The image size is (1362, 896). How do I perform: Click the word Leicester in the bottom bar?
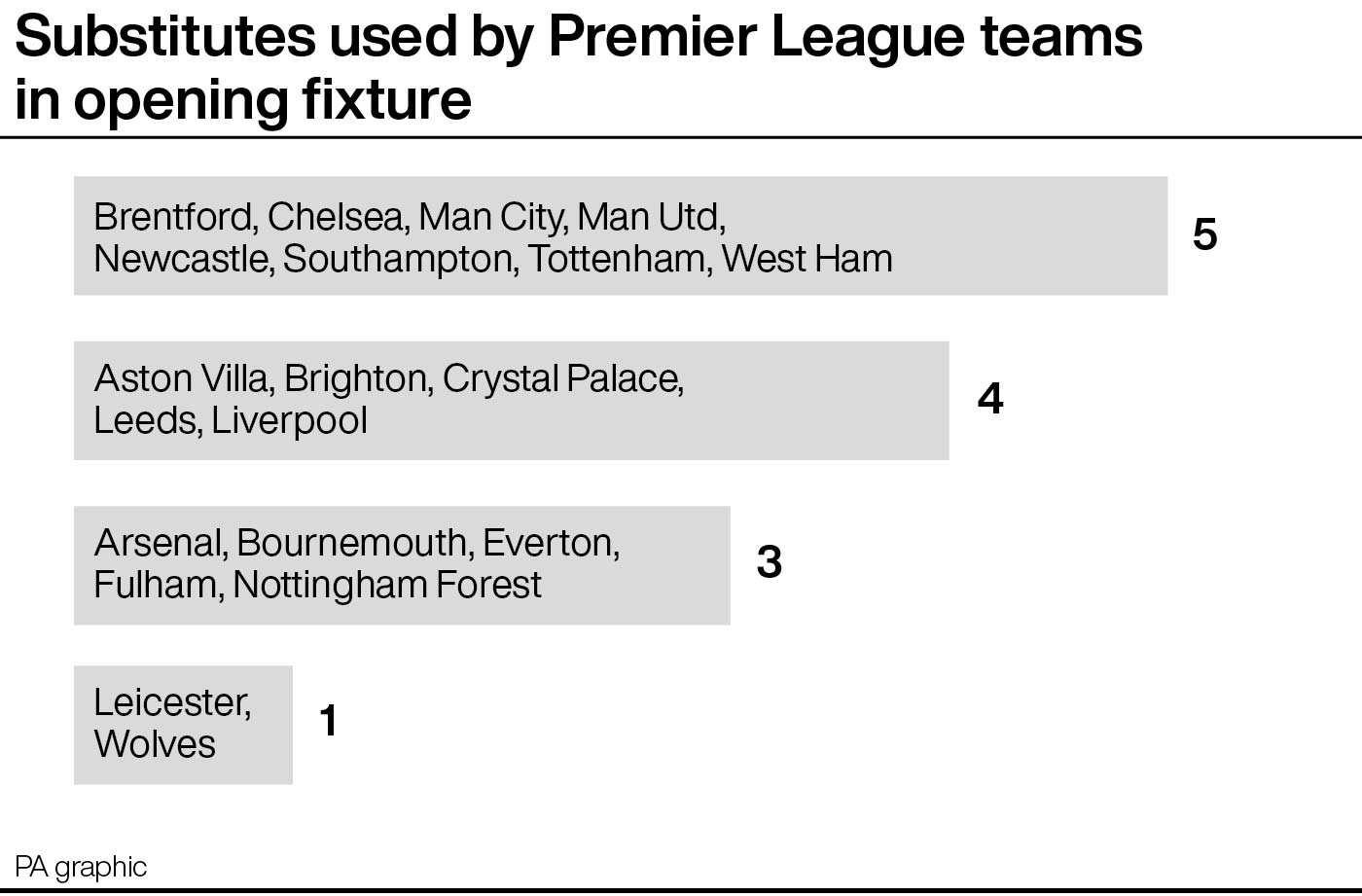172,703
